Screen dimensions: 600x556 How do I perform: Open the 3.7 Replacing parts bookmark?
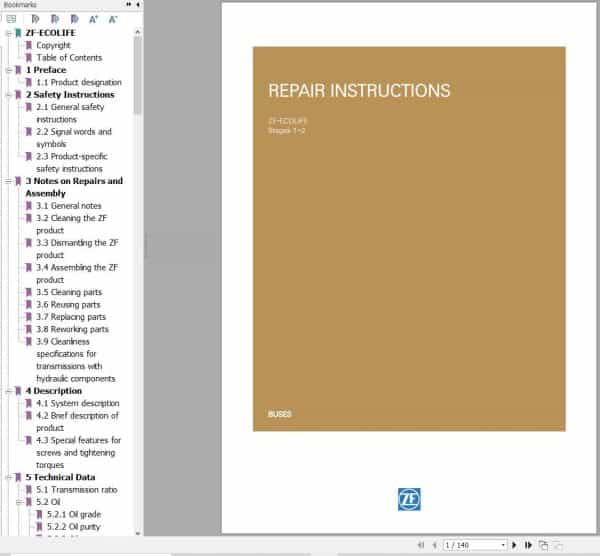[x=71, y=317]
